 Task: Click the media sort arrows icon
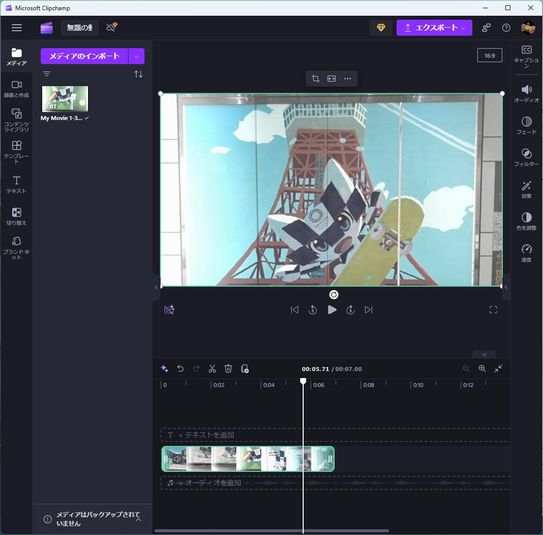pyautogui.click(x=139, y=74)
